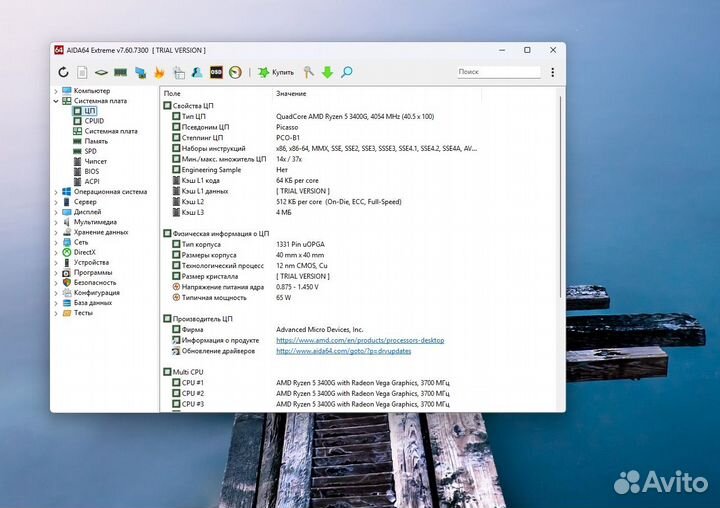
Task: Expand the Операционная система tree node
Action: [x=57, y=192]
